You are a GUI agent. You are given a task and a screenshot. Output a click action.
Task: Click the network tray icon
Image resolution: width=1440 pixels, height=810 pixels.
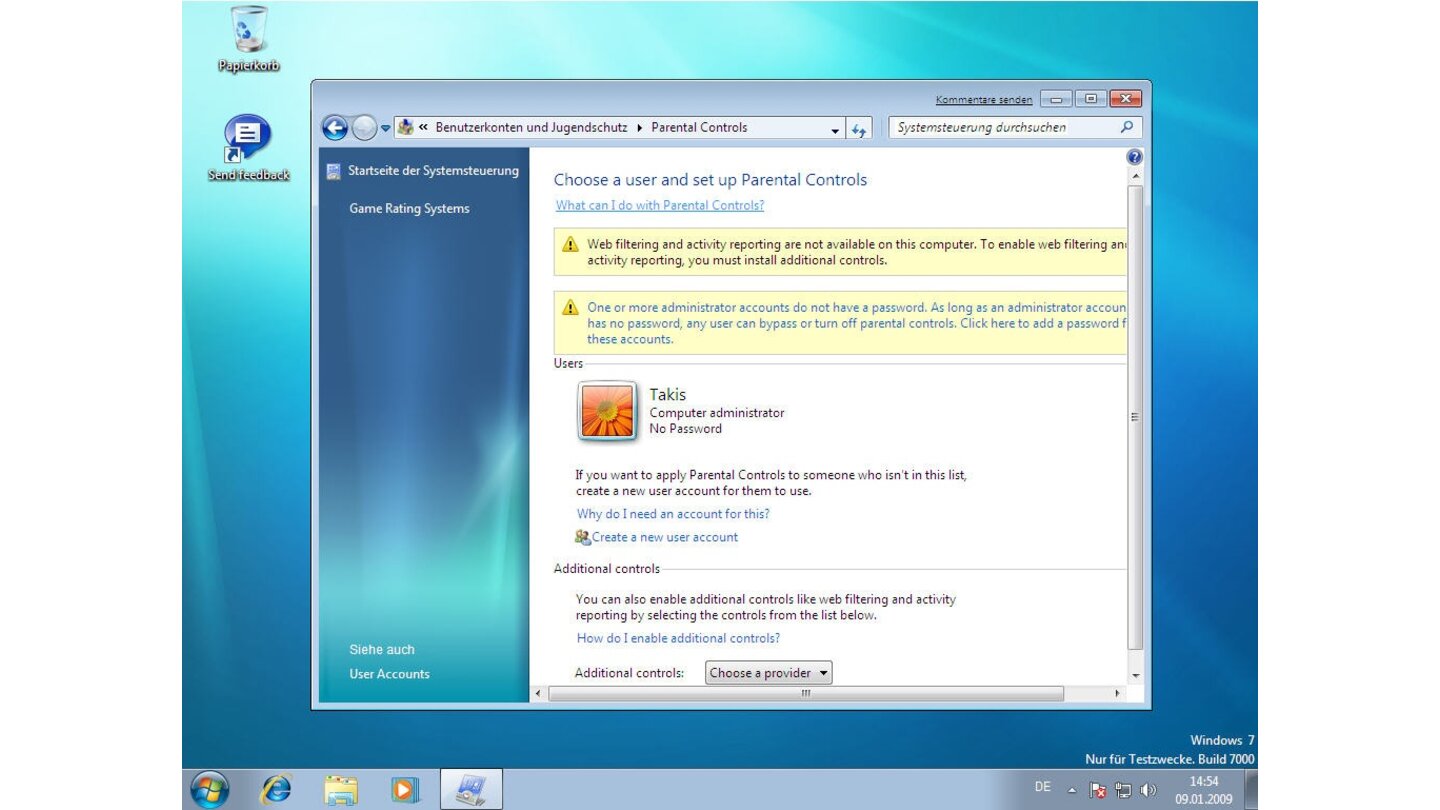pyautogui.click(x=1123, y=790)
